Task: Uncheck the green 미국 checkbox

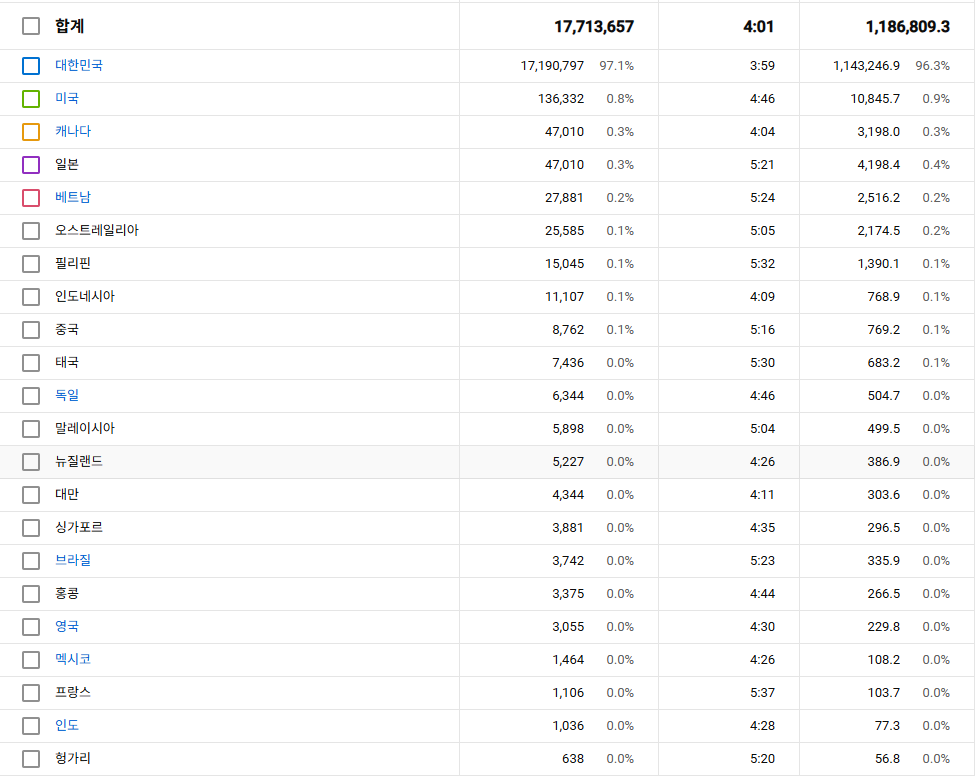Action: coord(31,99)
